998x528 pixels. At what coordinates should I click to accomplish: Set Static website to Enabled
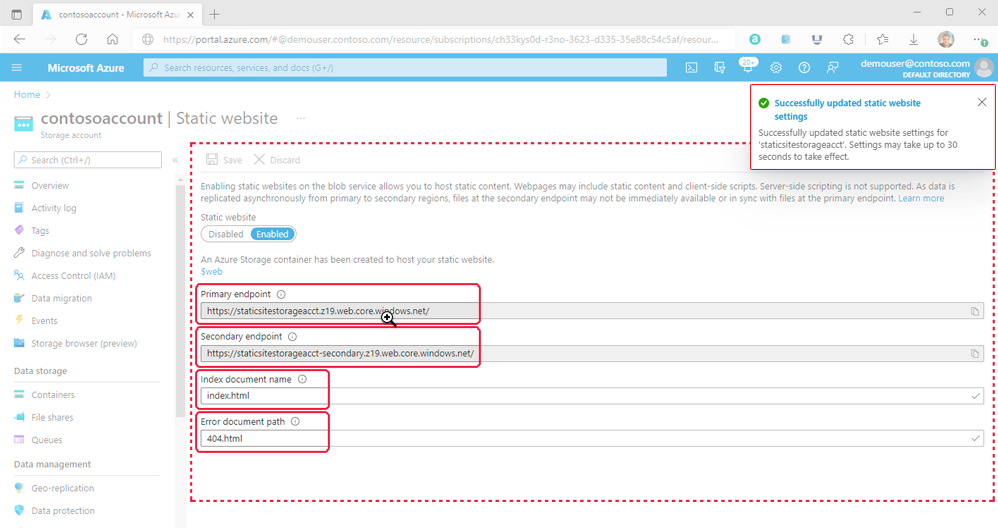272,234
